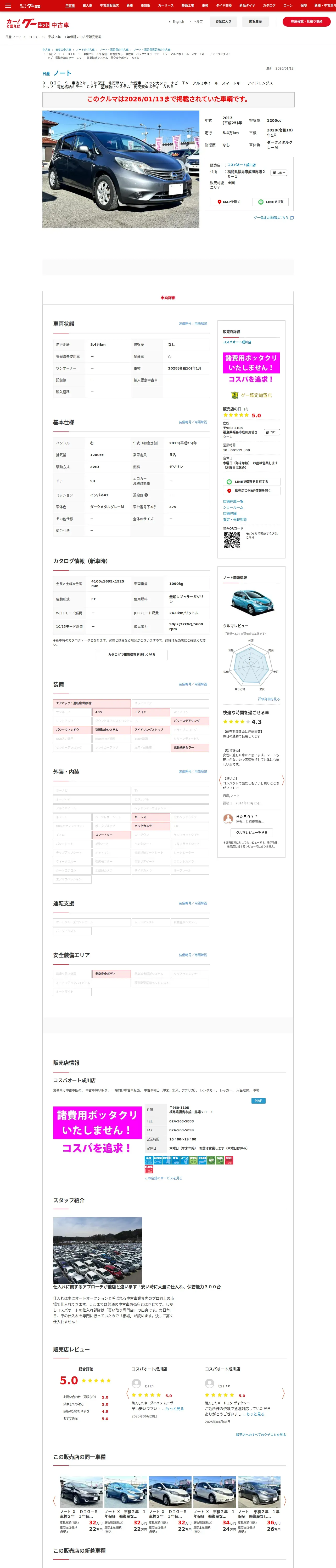This screenshot has height=1568, width=336.
Task: Click the ヒロン reviewer avatar icon
Action: pyautogui.click(x=137, y=1383)
